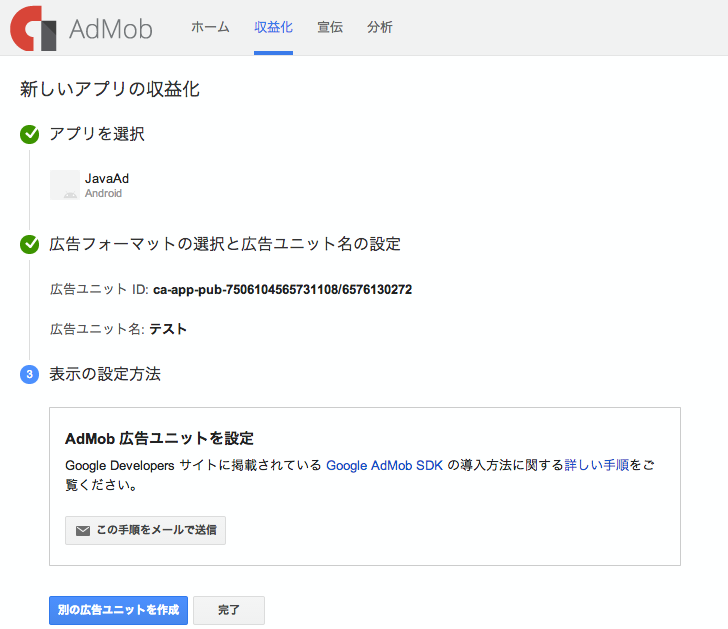Viewport: 728px width, 629px height.
Task: Switch to the 宣伝 tab
Action: (x=330, y=27)
